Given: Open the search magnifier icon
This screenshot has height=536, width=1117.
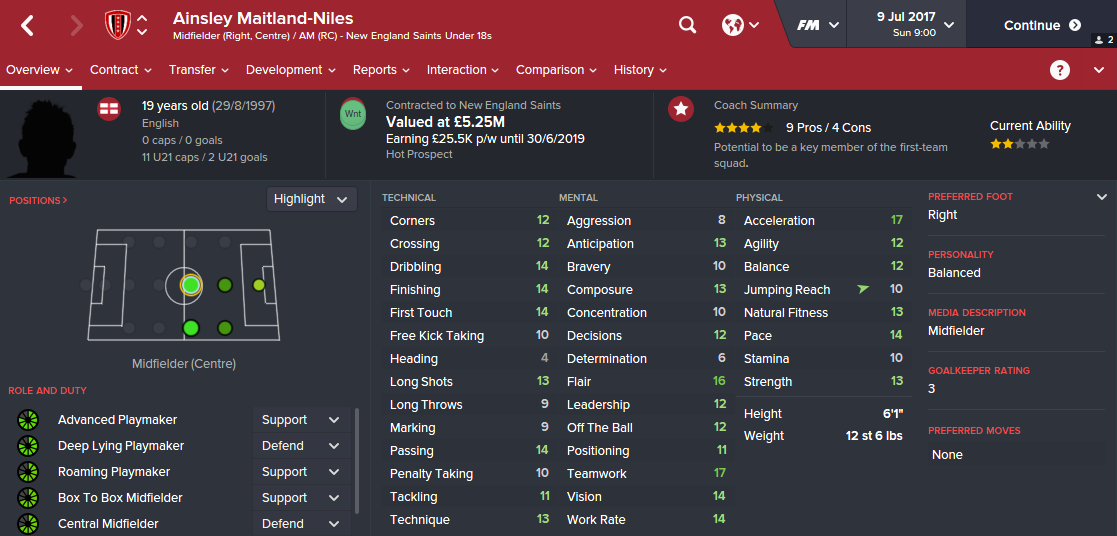Looking at the screenshot, I should coord(687,25).
